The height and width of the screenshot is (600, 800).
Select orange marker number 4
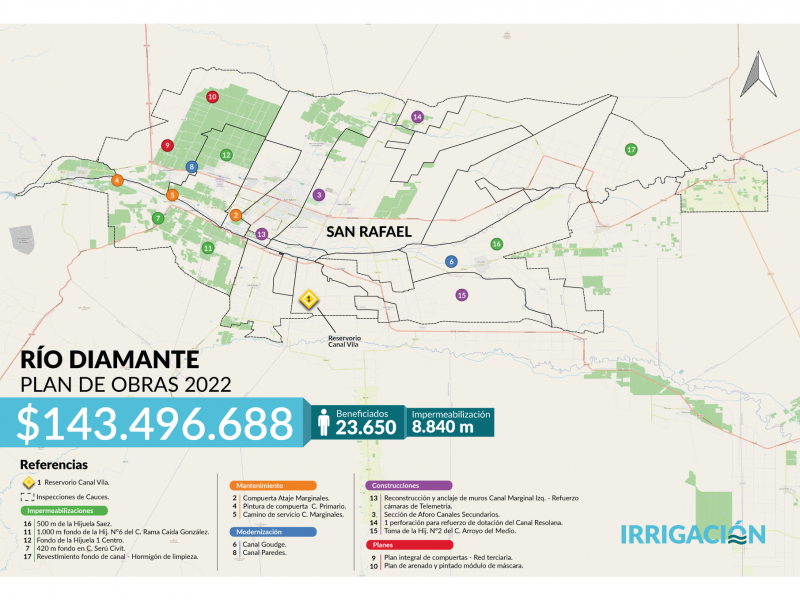117,180
